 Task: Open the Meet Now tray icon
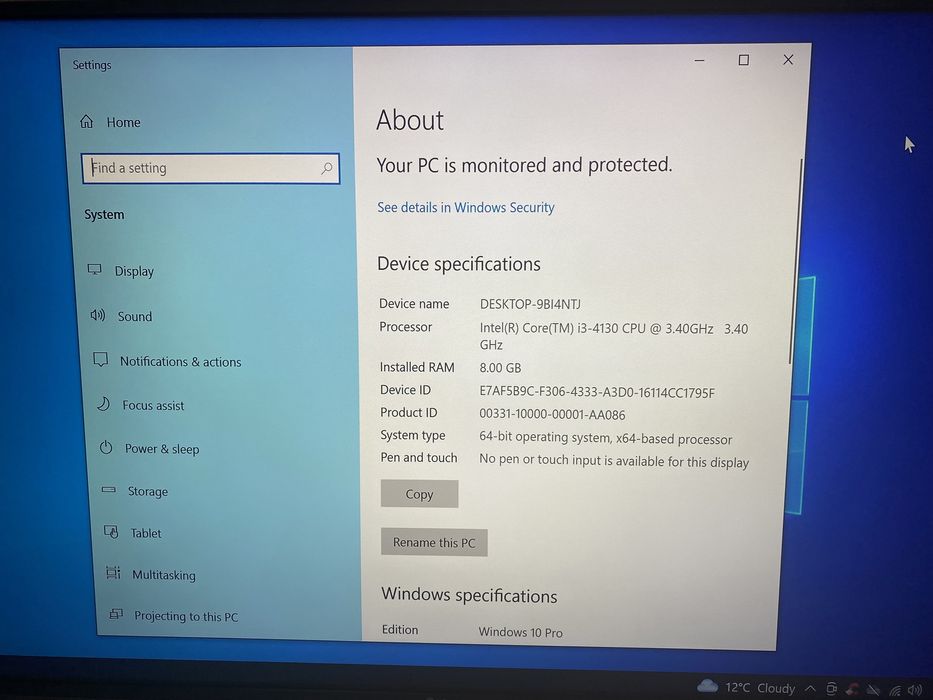coord(832,689)
